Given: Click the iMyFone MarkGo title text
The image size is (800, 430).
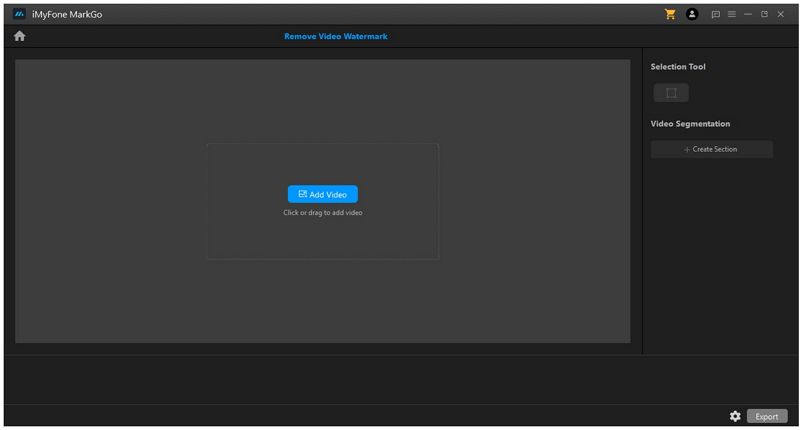Looking at the screenshot, I should pos(67,15).
